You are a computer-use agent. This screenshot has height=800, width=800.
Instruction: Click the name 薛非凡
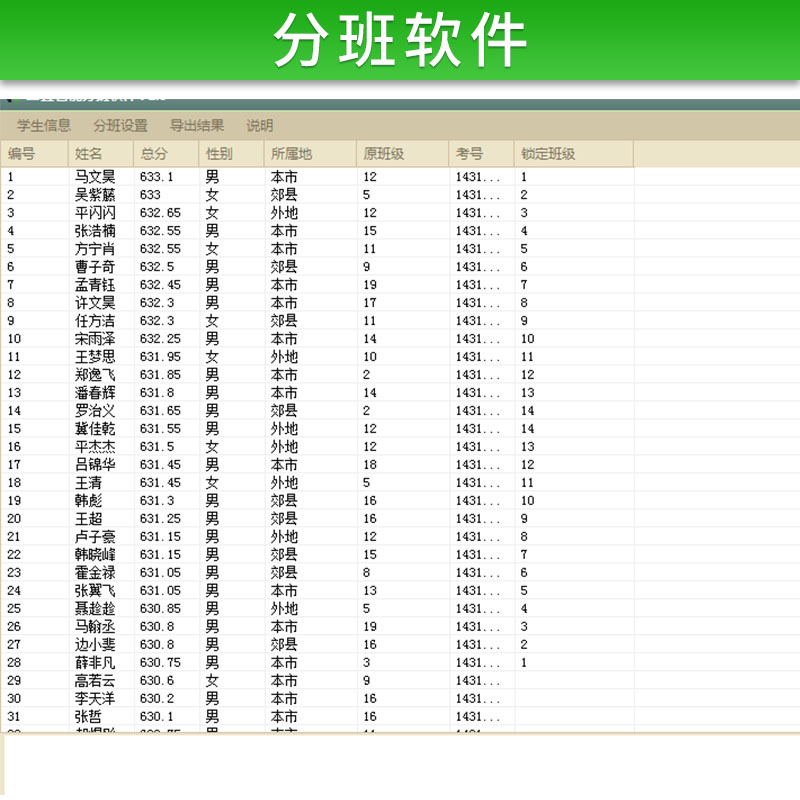(x=95, y=663)
